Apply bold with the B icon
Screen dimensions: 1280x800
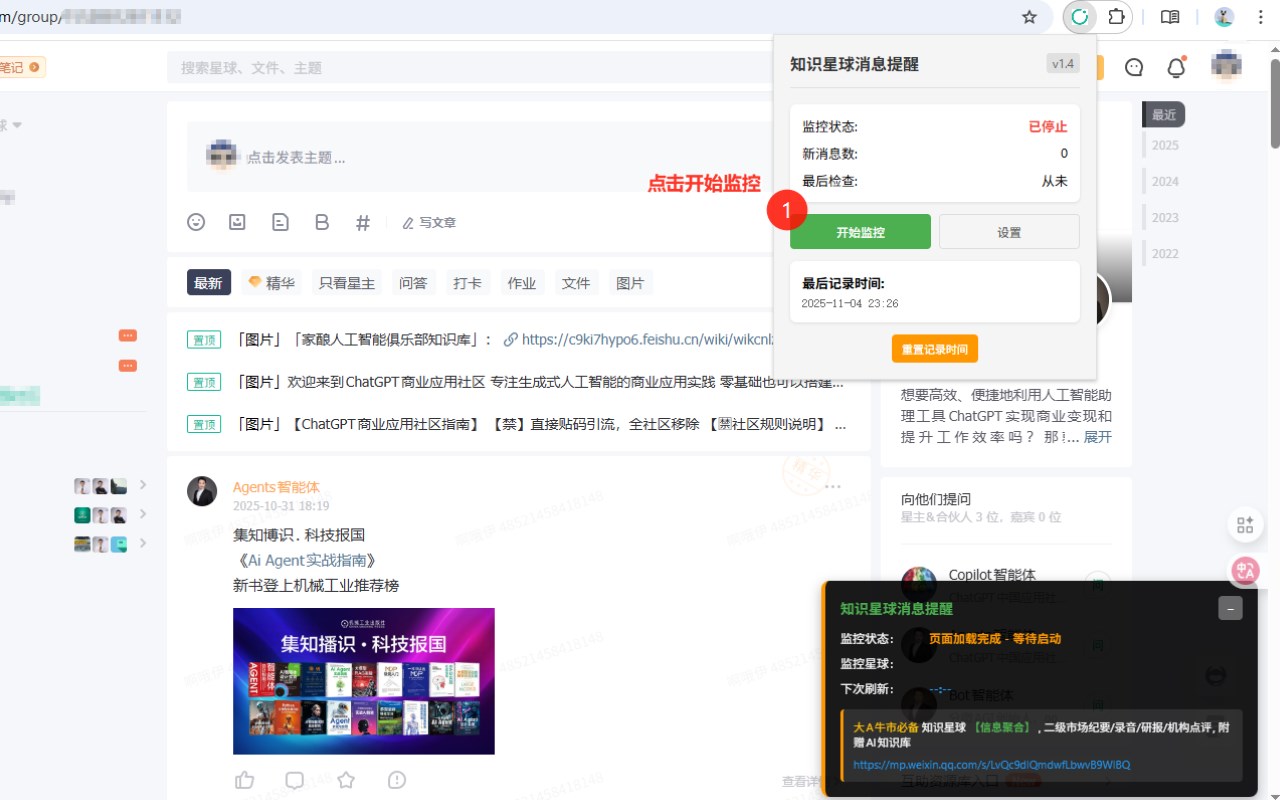[x=322, y=222]
